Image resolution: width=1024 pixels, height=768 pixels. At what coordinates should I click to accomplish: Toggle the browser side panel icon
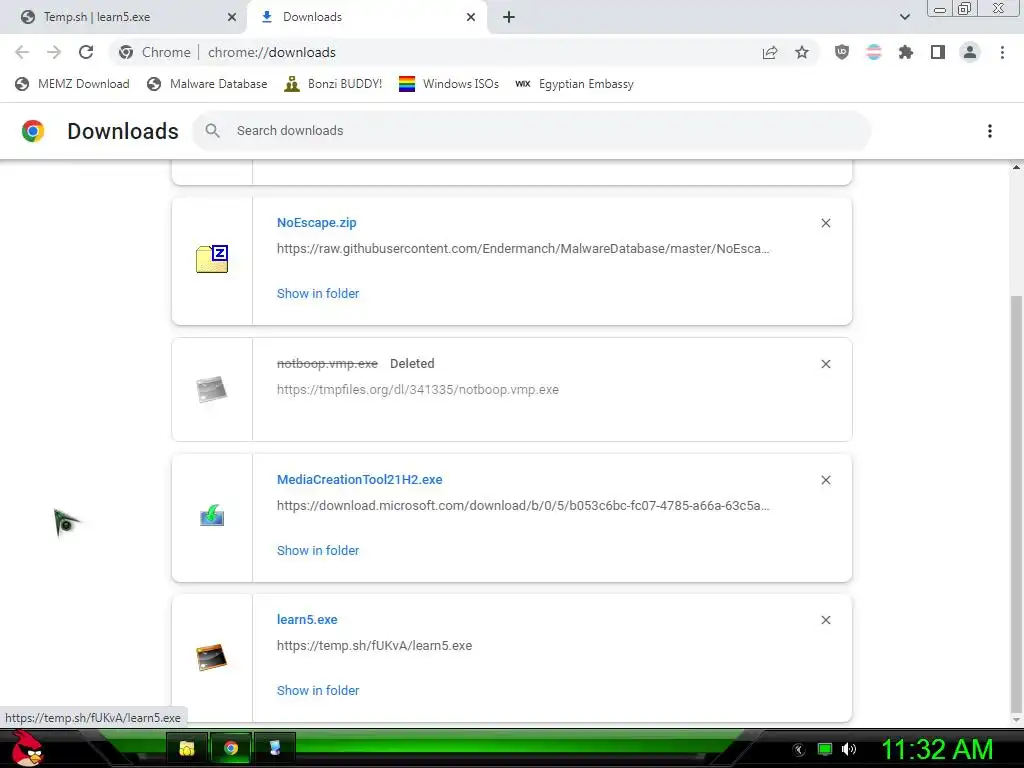(938, 52)
